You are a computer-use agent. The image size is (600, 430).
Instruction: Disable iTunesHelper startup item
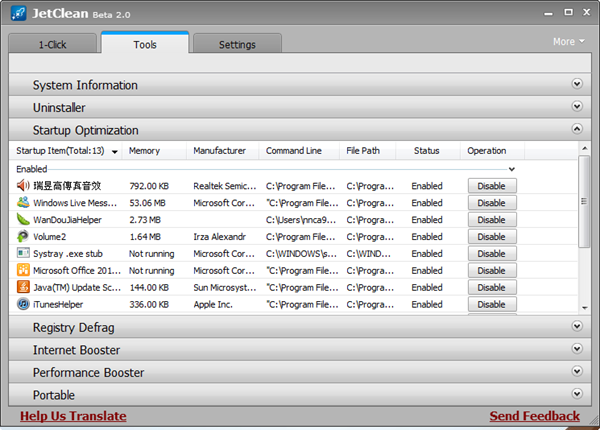(492, 304)
